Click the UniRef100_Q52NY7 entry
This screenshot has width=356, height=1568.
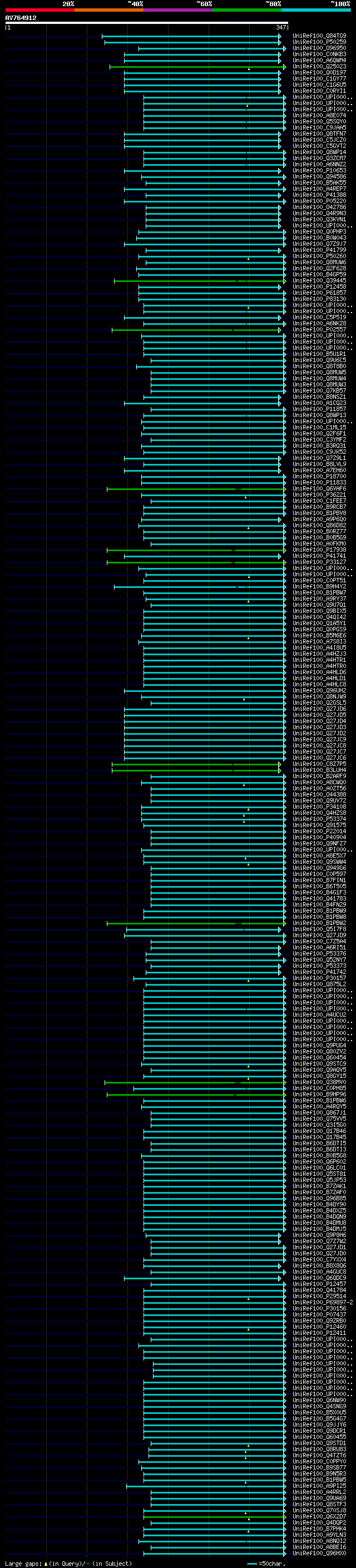(x=319, y=960)
